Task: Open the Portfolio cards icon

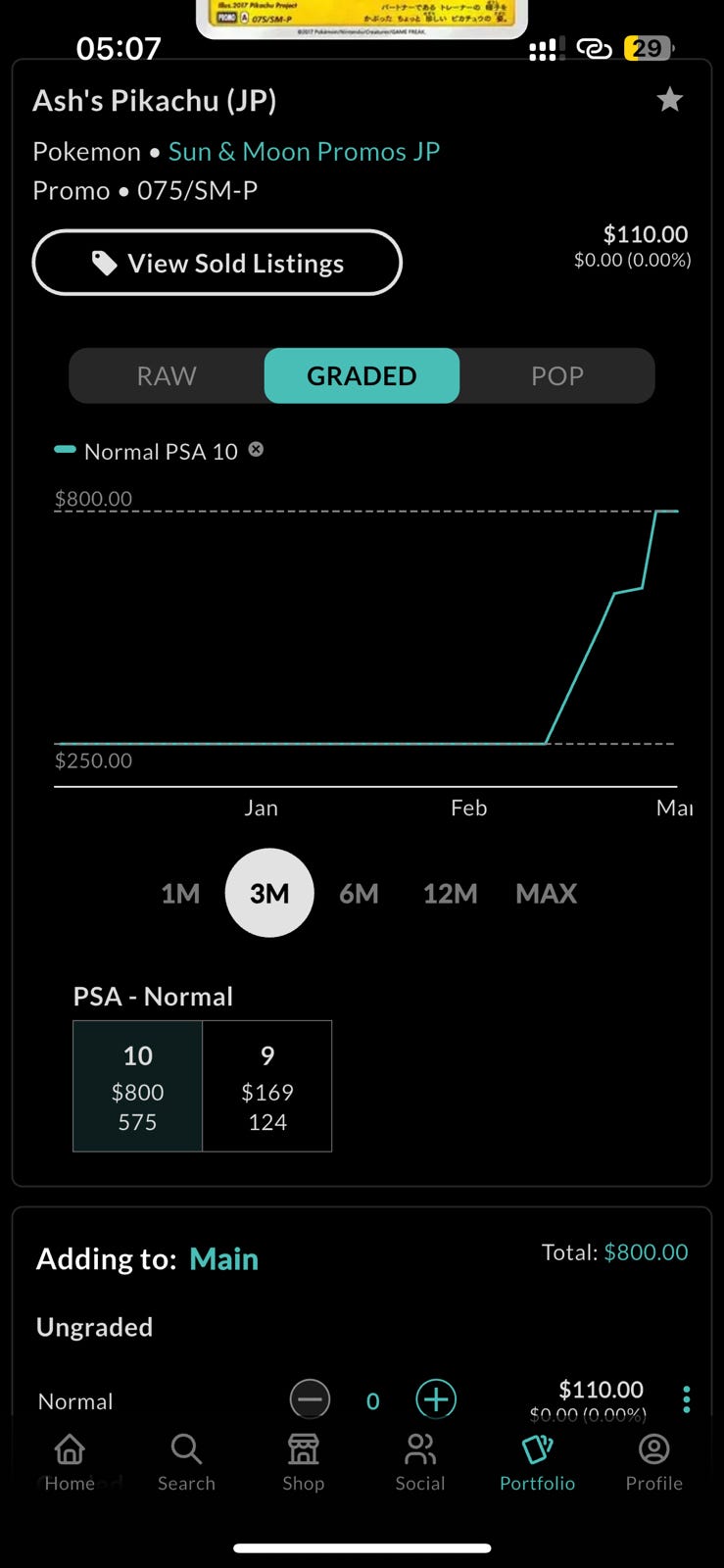Action: click(537, 1449)
